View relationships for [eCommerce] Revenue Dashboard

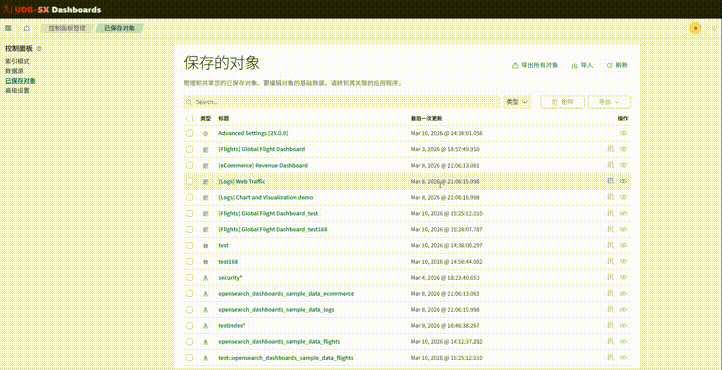click(x=623, y=165)
